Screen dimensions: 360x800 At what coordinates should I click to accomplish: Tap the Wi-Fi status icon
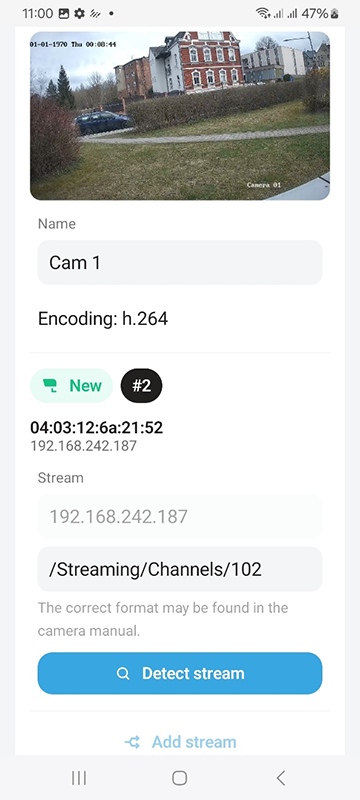coord(263,14)
